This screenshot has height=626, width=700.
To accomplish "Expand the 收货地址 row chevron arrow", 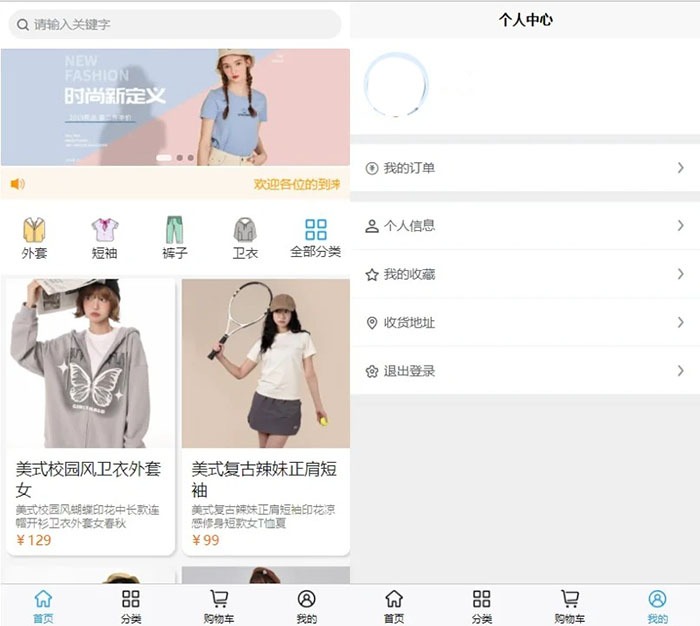I will 680,323.
